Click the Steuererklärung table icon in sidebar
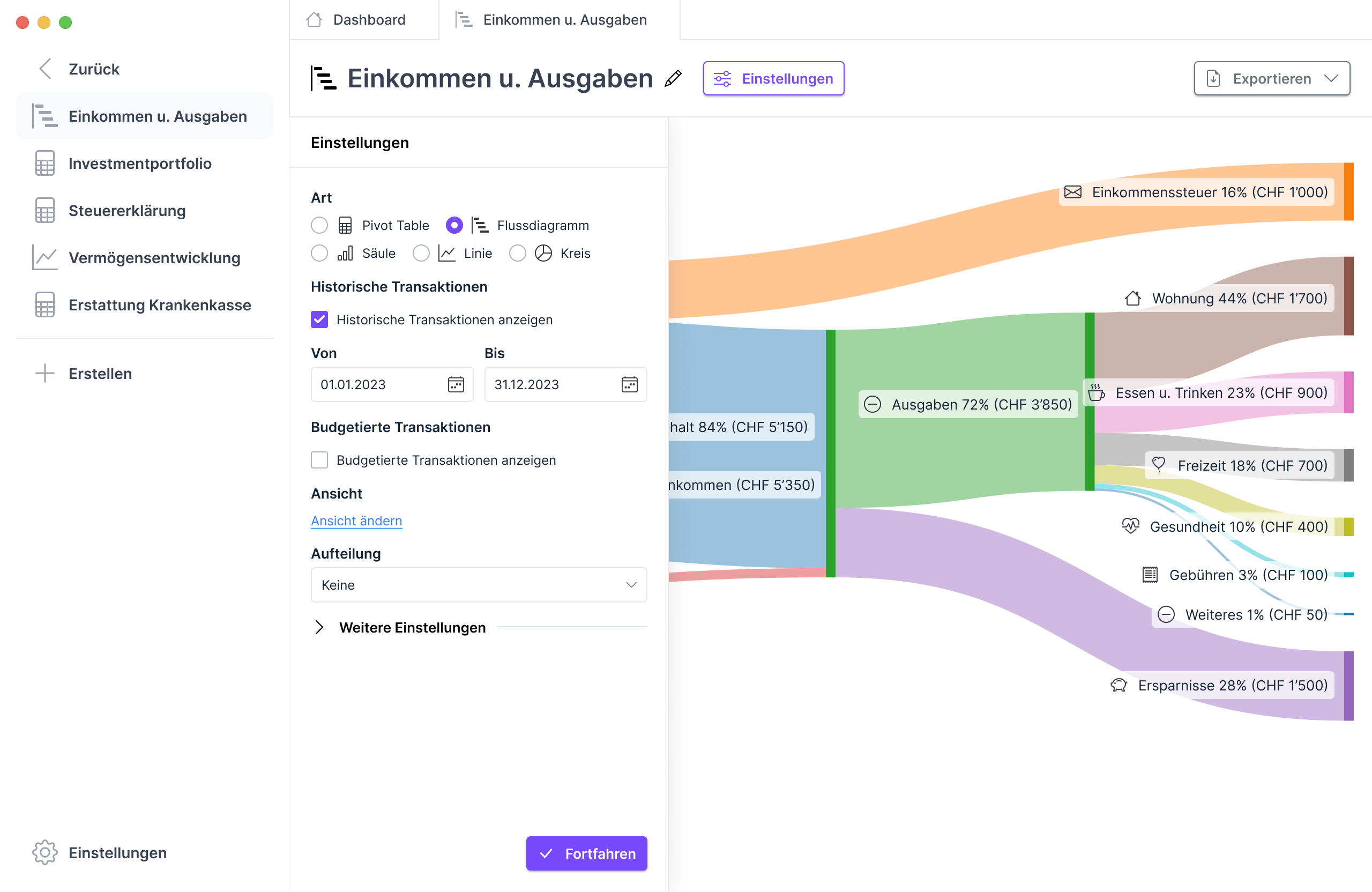The width and height of the screenshot is (1372, 892). pyautogui.click(x=45, y=211)
